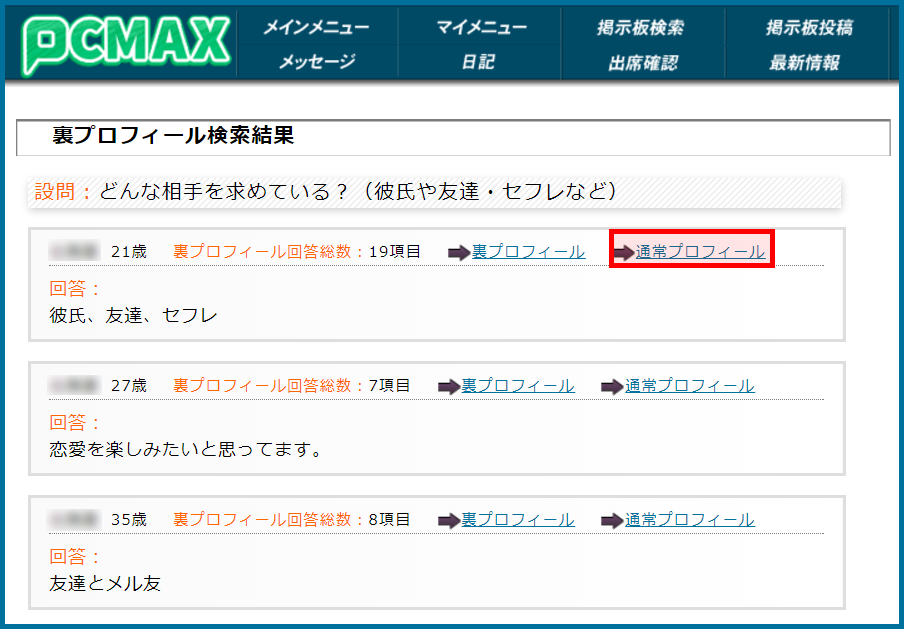The height and width of the screenshot is (629, 904).
Task: Click the arrow icon before 35歳 user's 通常プロフィール
Action: click(612, 520)
